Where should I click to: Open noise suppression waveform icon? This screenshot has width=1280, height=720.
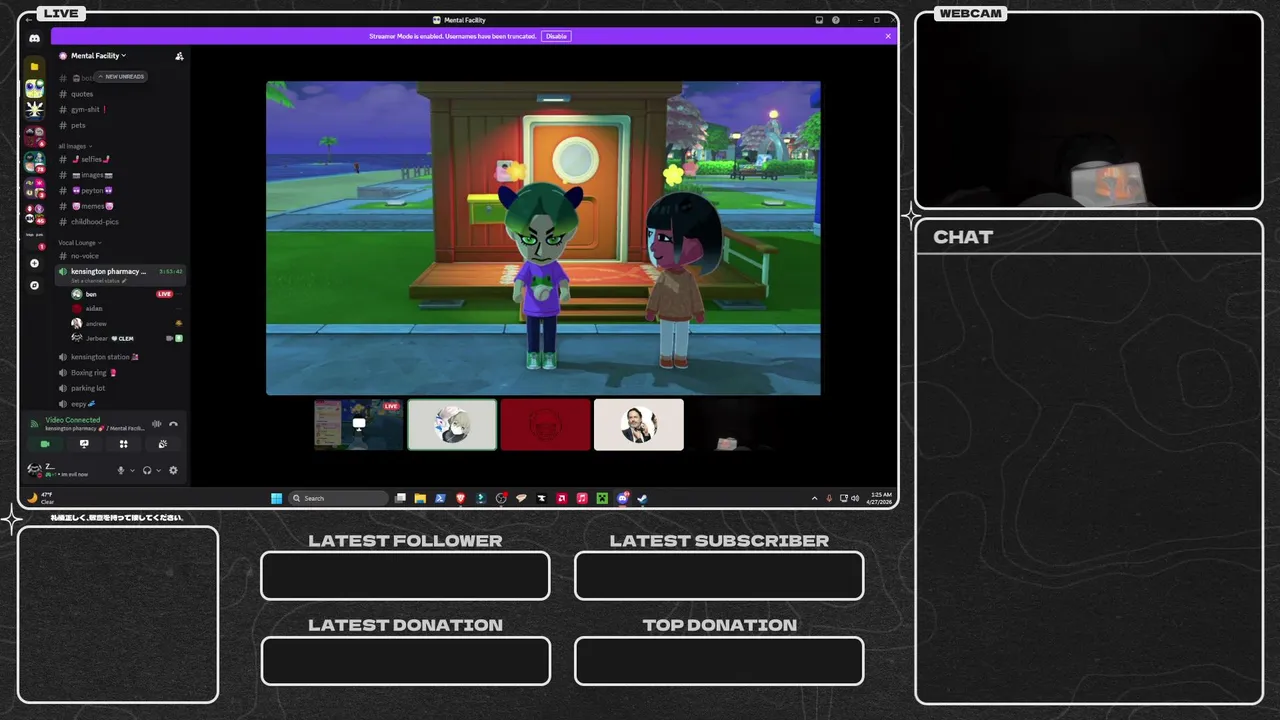[156, 424]
